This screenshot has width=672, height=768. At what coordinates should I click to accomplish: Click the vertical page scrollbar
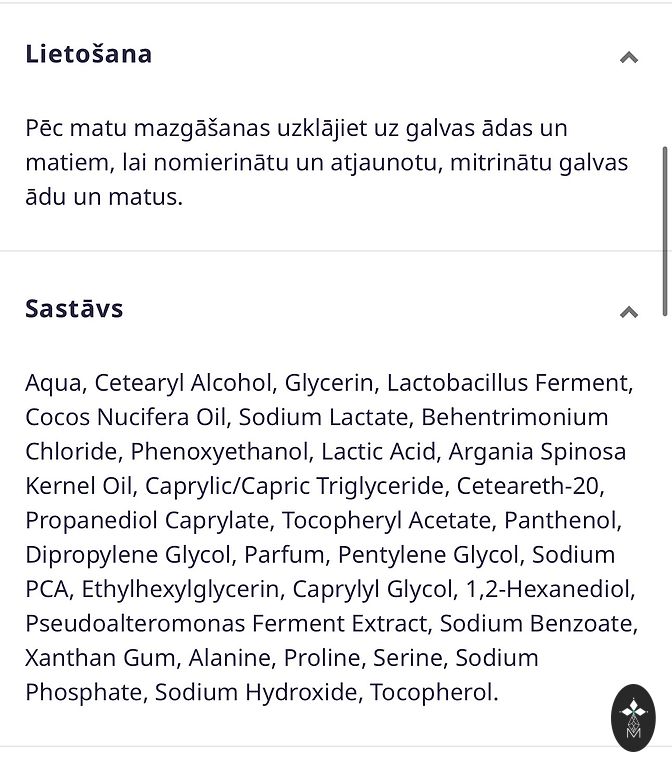(x=664, y=230)
